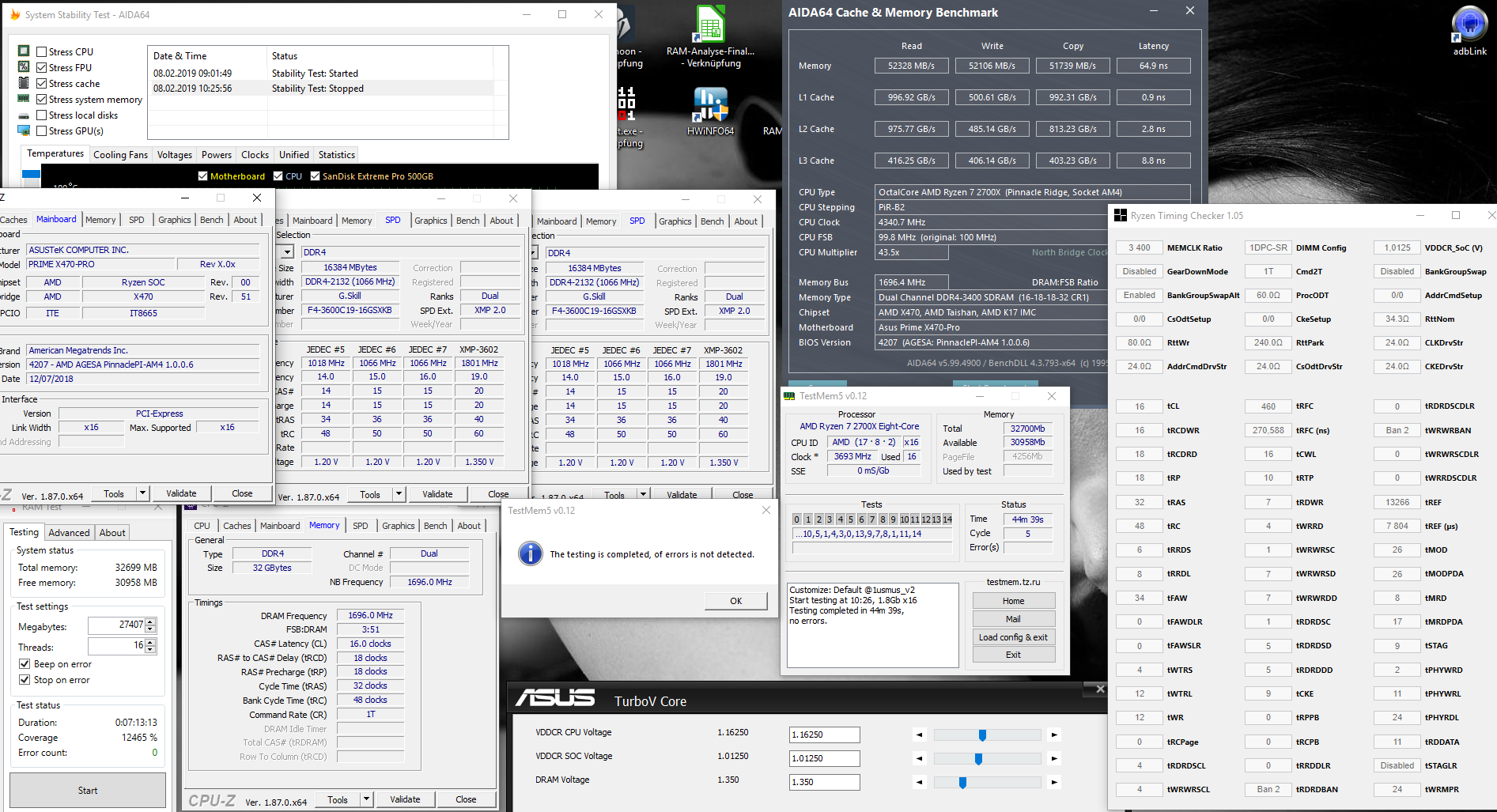Adjust the VDDCR SOC Voltage slider

pyautogui.click(x=978, y=759)
